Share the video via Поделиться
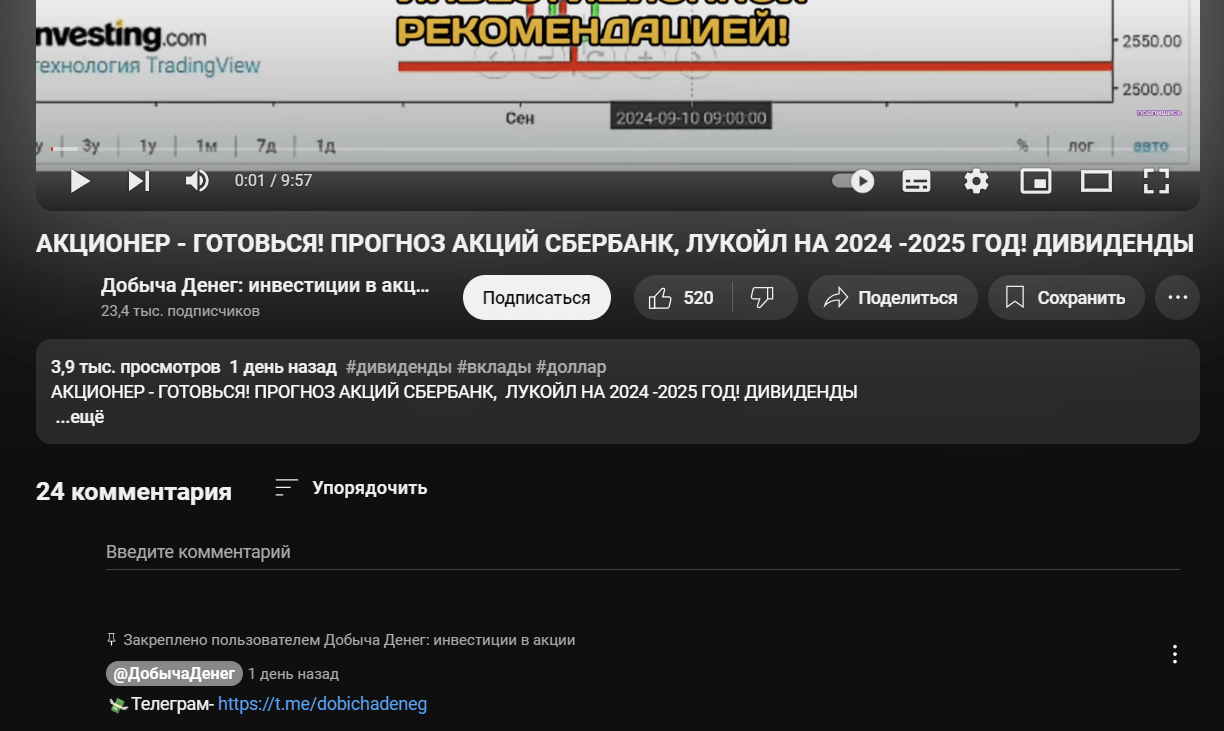This screenshot has height=731, width=1224. 892,298
